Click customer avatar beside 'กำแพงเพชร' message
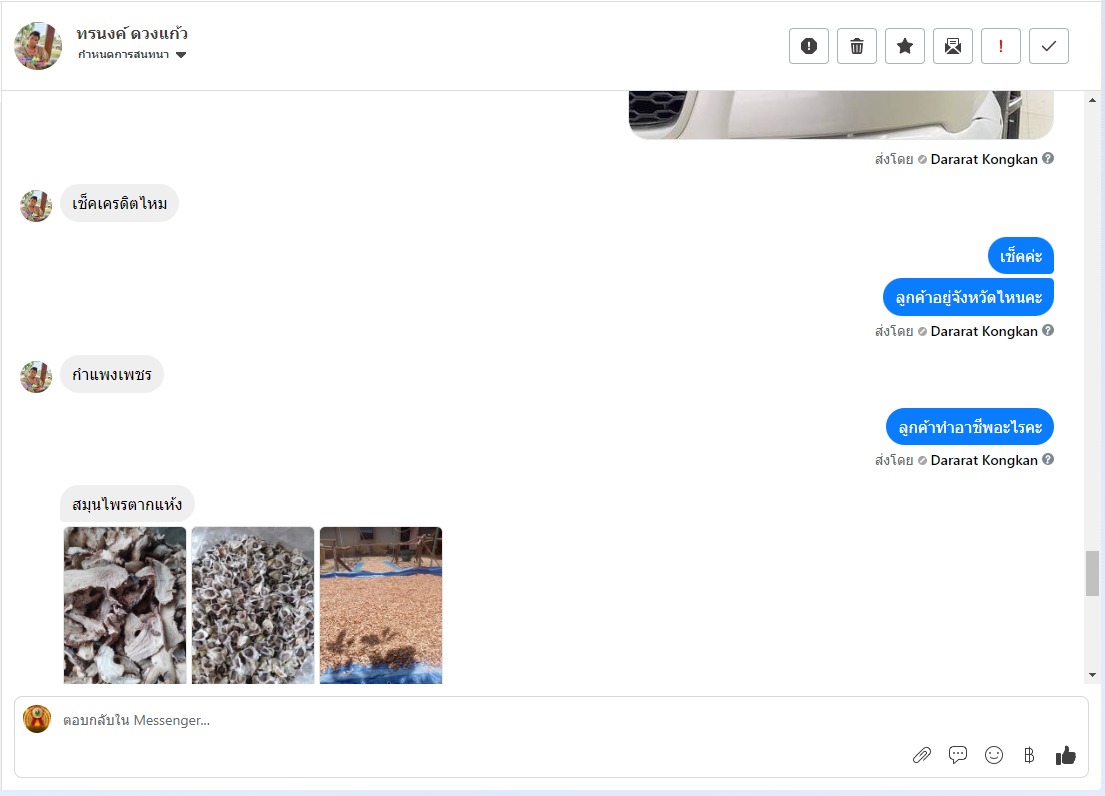This screenshot has width=1105, height=796. tap(36, 377)
